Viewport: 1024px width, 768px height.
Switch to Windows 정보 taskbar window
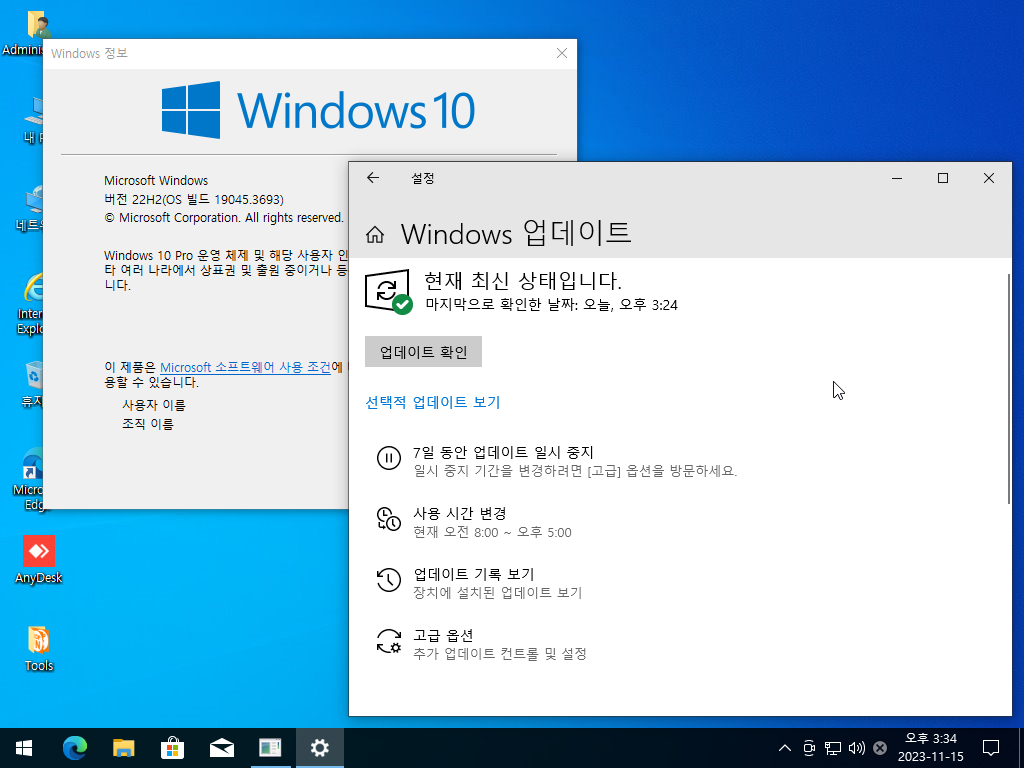click(270, 748)
